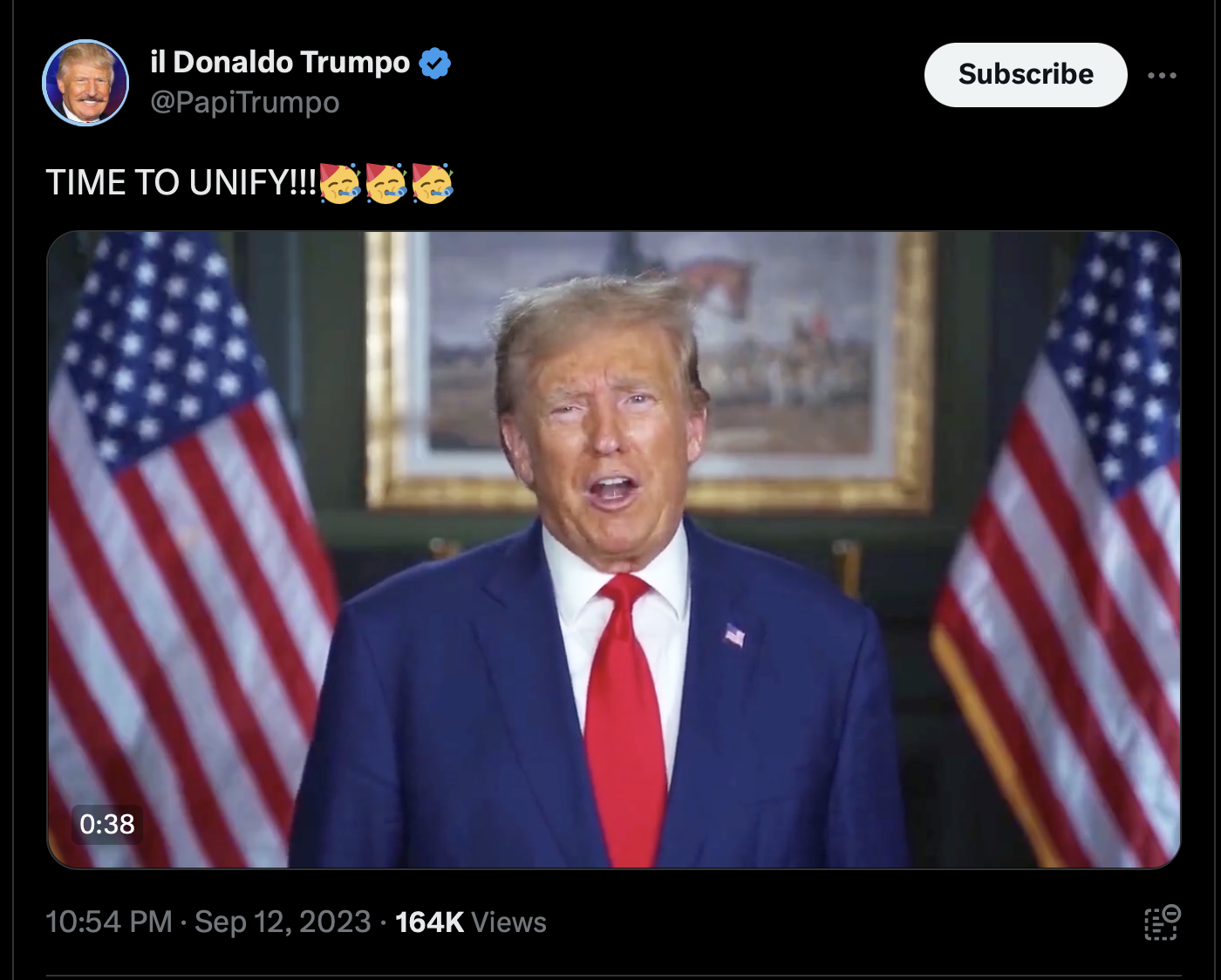This screenshot has width=1221, height=980.
Task: Click the 'Sep 12, 2023' date text
Action: [283, 922]
